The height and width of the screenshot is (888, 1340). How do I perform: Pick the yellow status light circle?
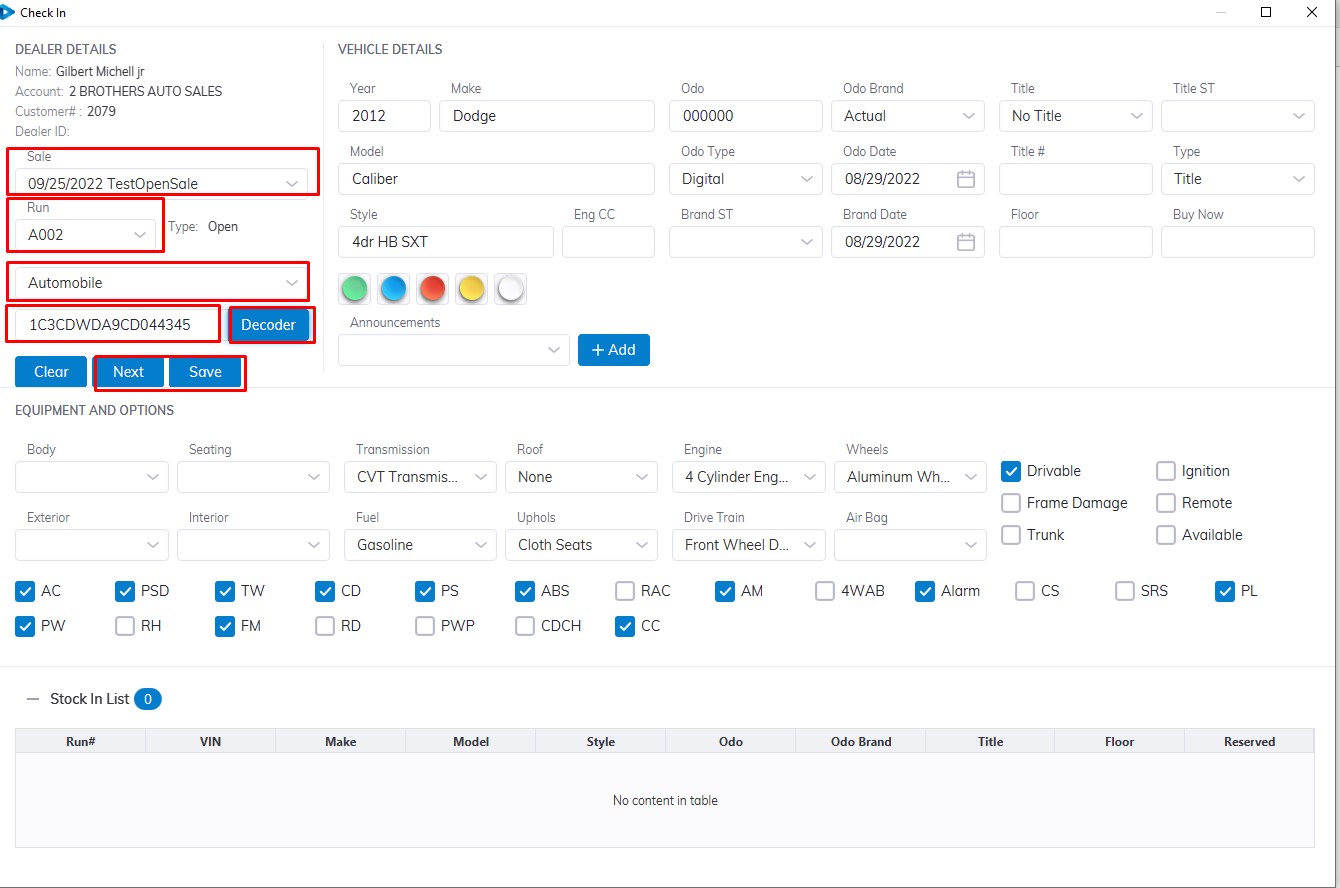[471, 289]
